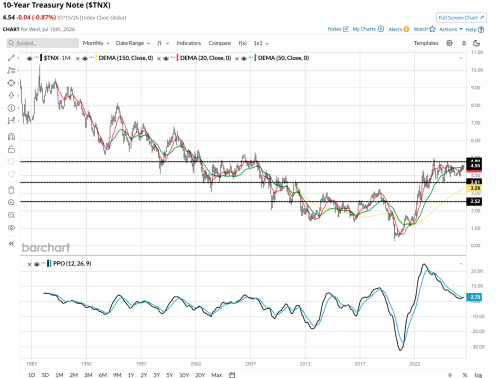The image size is (500, 378).
Task: Click the lock drawings icon
Action: pyautogui.click(x=11, y=149)
